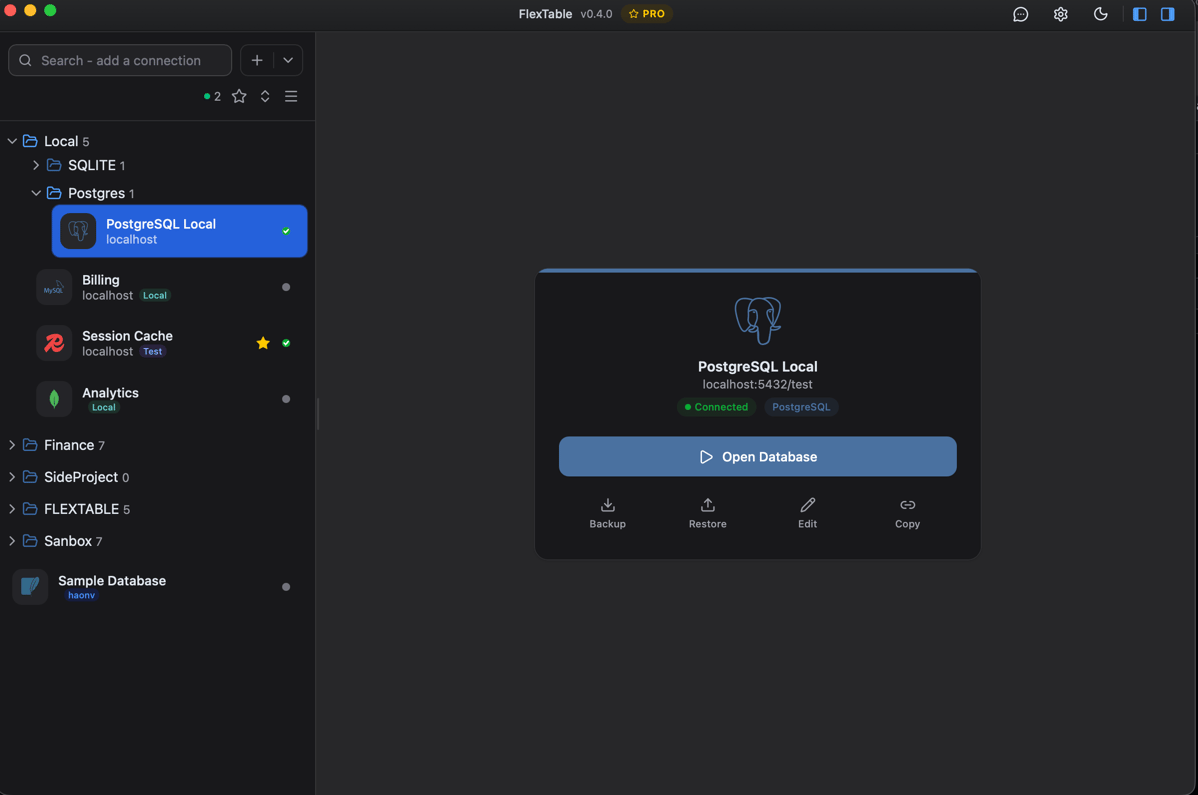Click the Test tag under Session Cache

click(x=153, y=351)
